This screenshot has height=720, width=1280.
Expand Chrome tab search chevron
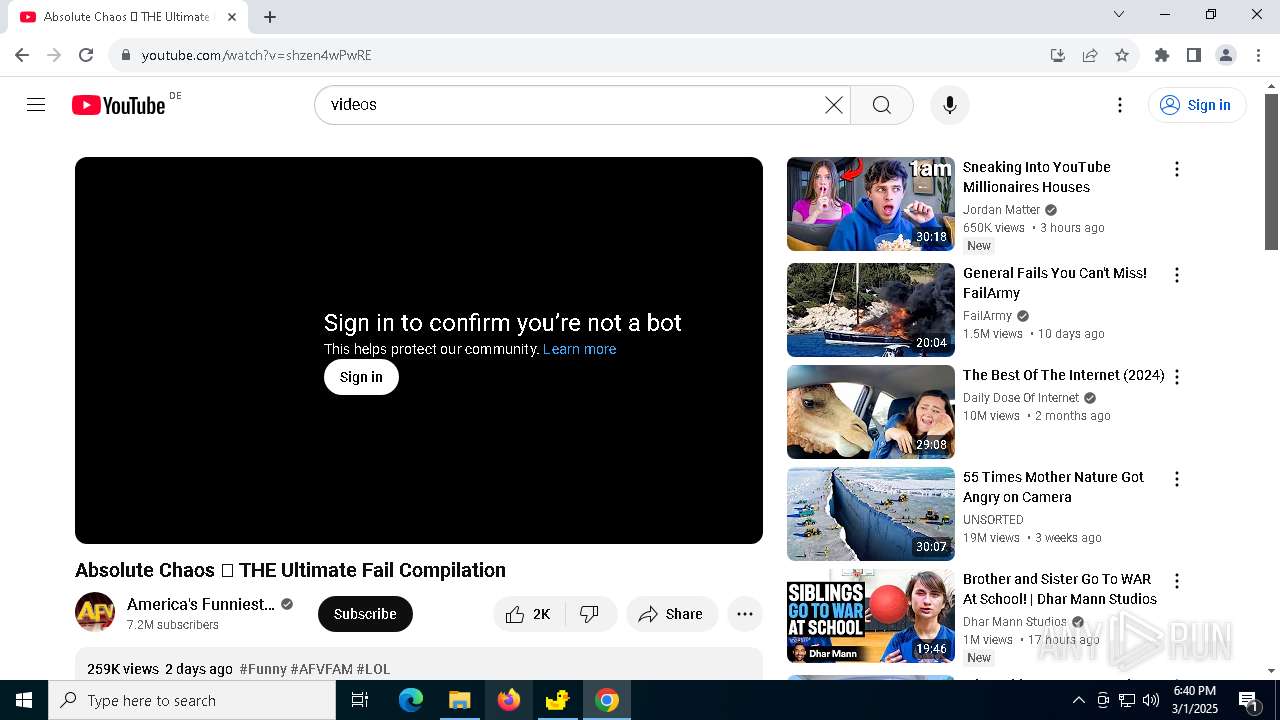pos(1119,14)
